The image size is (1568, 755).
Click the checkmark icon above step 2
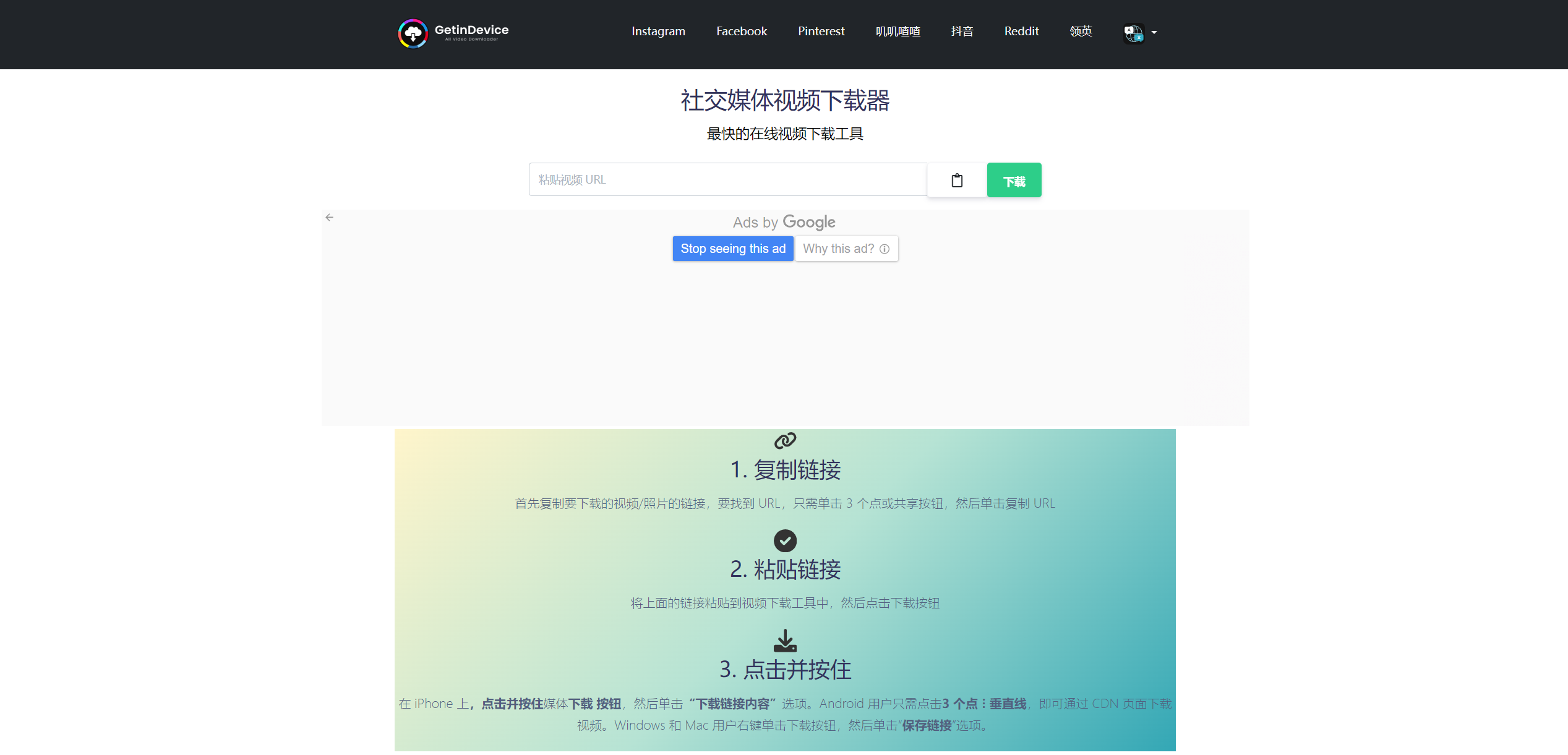(784, 540)
